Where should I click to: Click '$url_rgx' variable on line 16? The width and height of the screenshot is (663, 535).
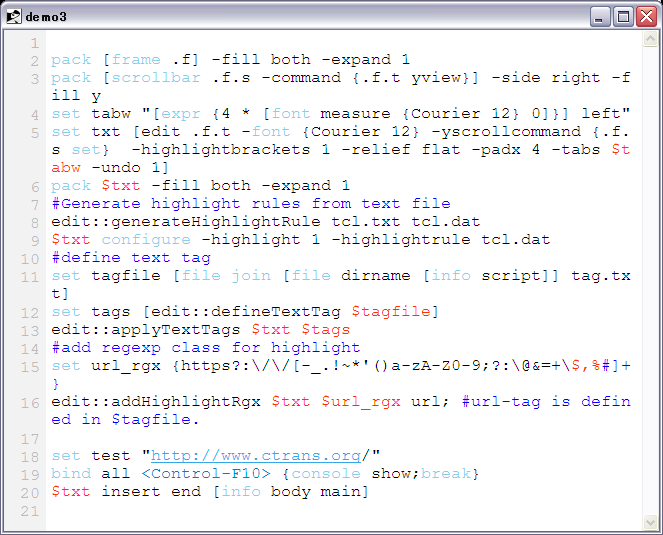pos(361,401)
